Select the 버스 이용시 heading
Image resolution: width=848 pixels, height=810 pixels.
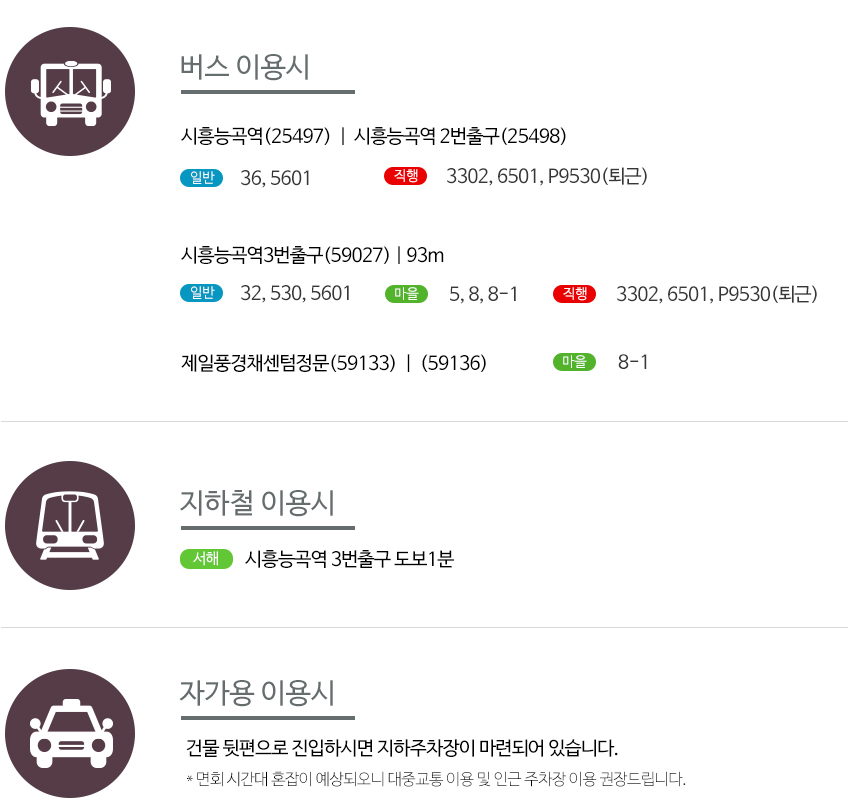coord(244,68)
